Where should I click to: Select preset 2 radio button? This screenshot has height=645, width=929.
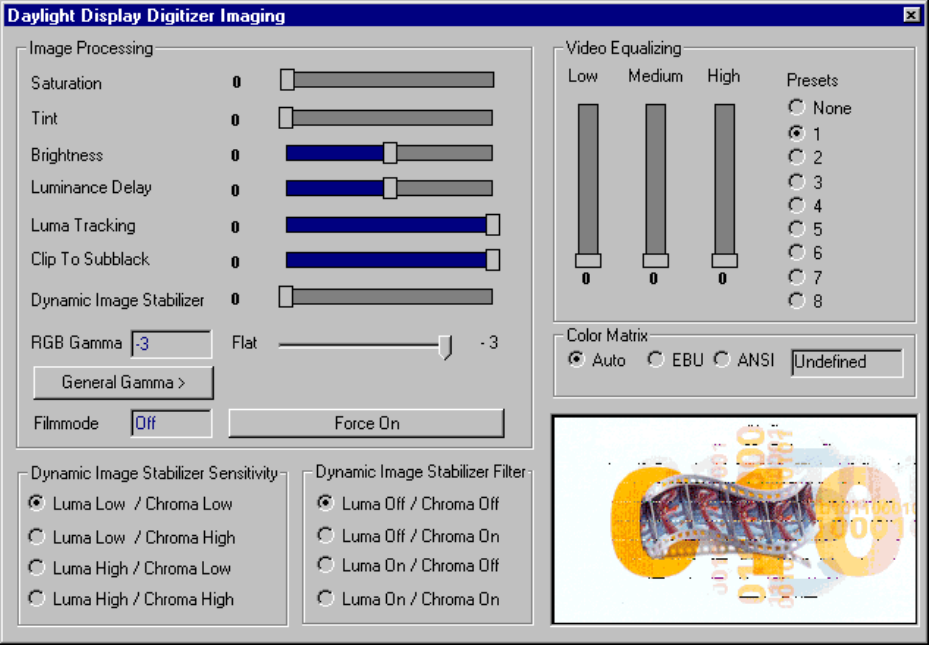tap(796, 157)
